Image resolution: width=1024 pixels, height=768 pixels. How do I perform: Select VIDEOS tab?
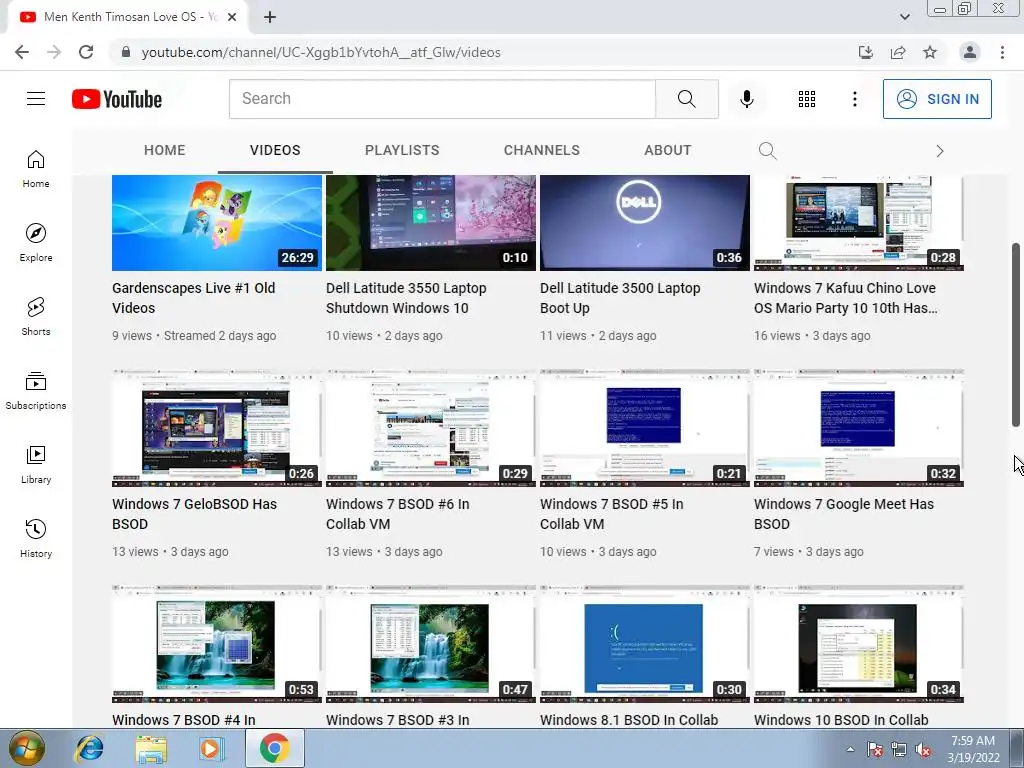coord(275,150)
